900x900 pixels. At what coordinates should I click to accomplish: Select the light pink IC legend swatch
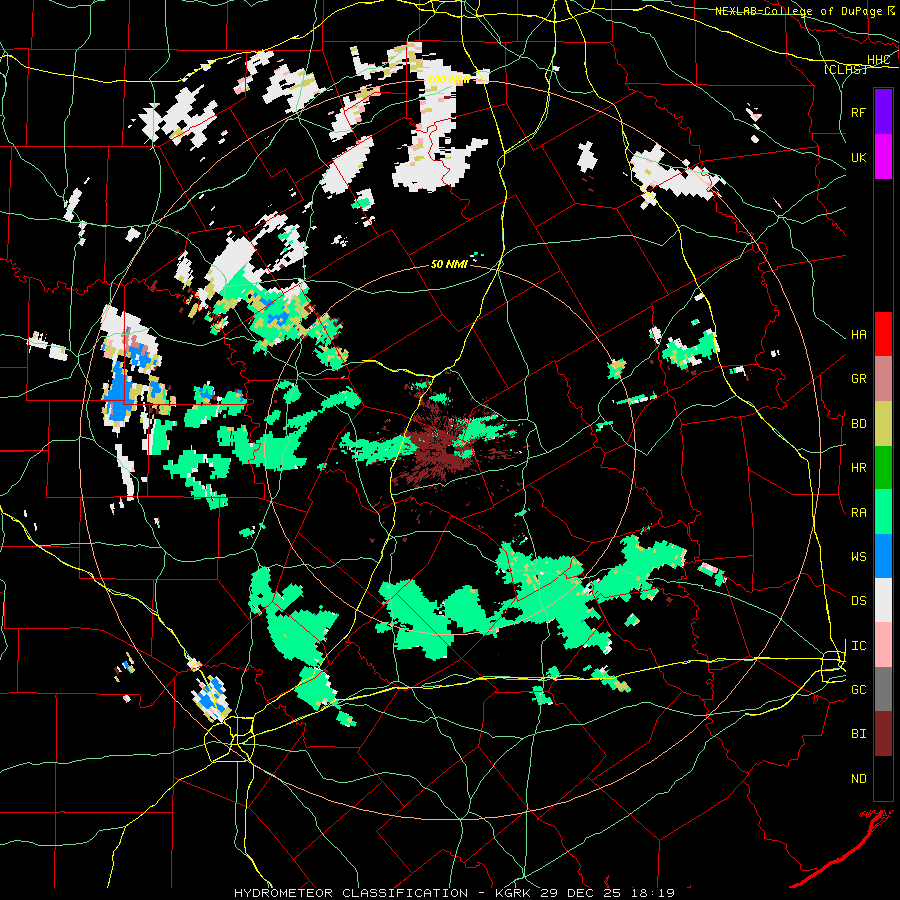tap(883, 645)
